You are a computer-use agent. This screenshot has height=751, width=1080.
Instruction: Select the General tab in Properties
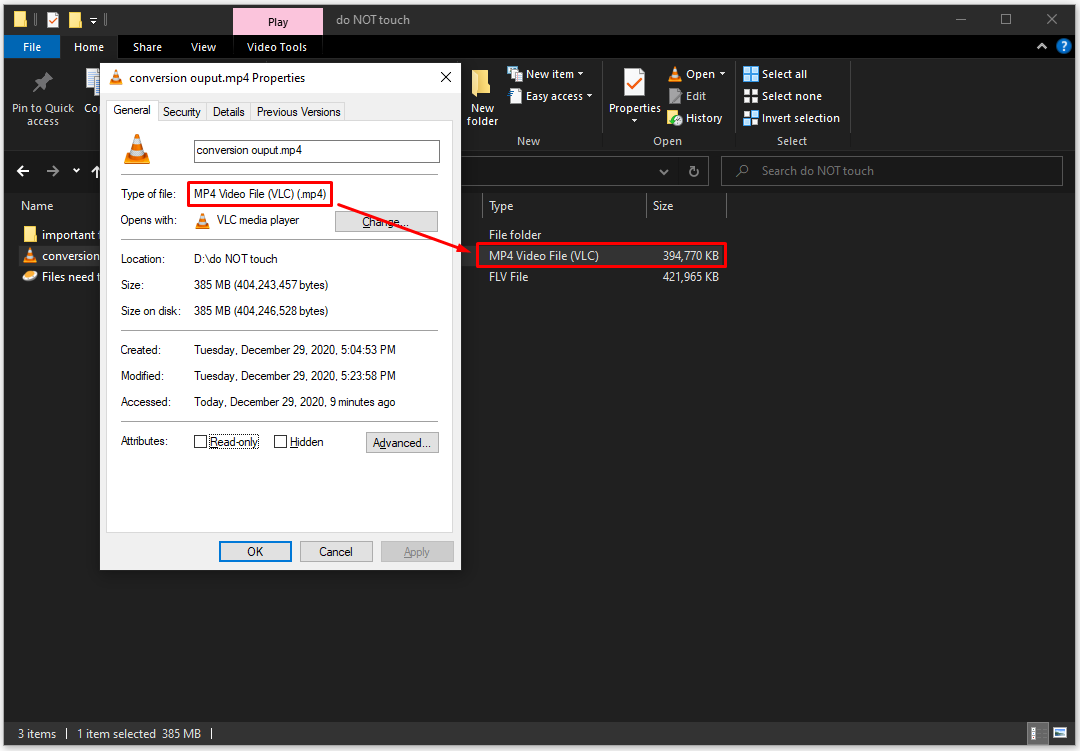pyautogui.click(x=132, y=110)
